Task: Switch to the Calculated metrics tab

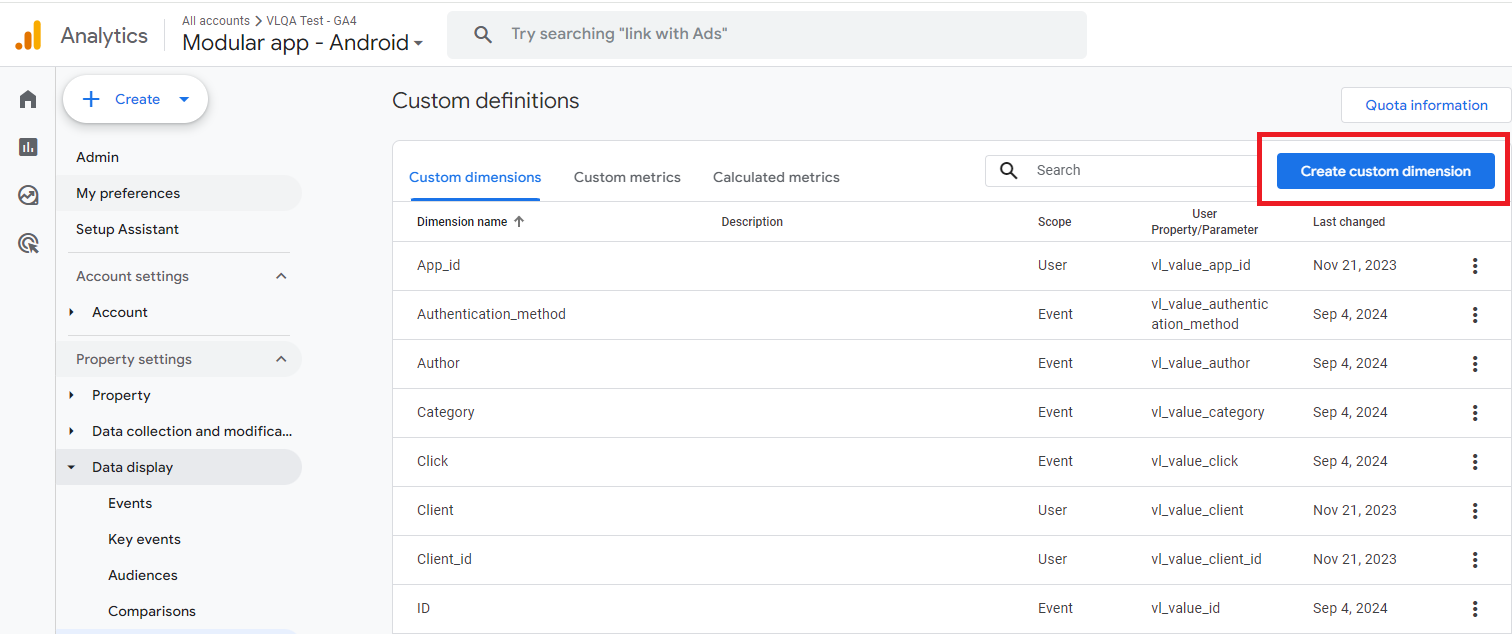Action: [776, 177]
